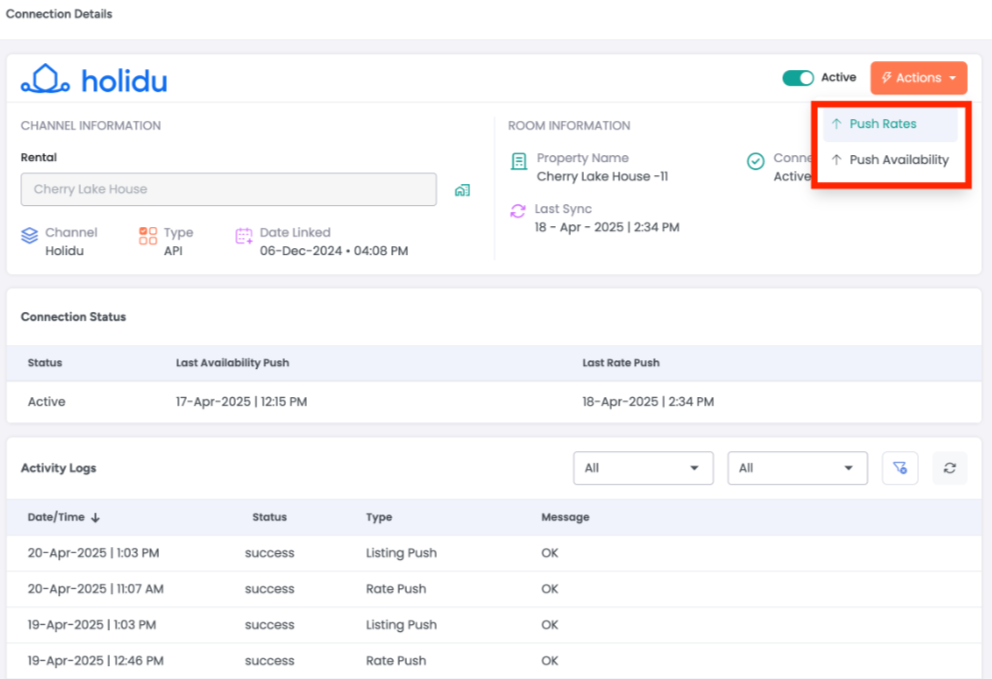992x679 pixels.
Task: Select Push Availability from the Actions menu
Action: [890, 160]
